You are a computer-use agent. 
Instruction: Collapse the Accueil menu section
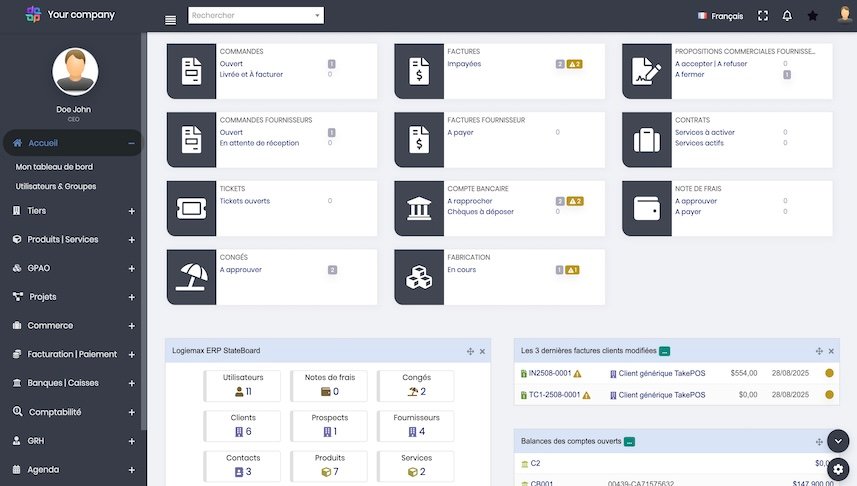pos(131,143)
